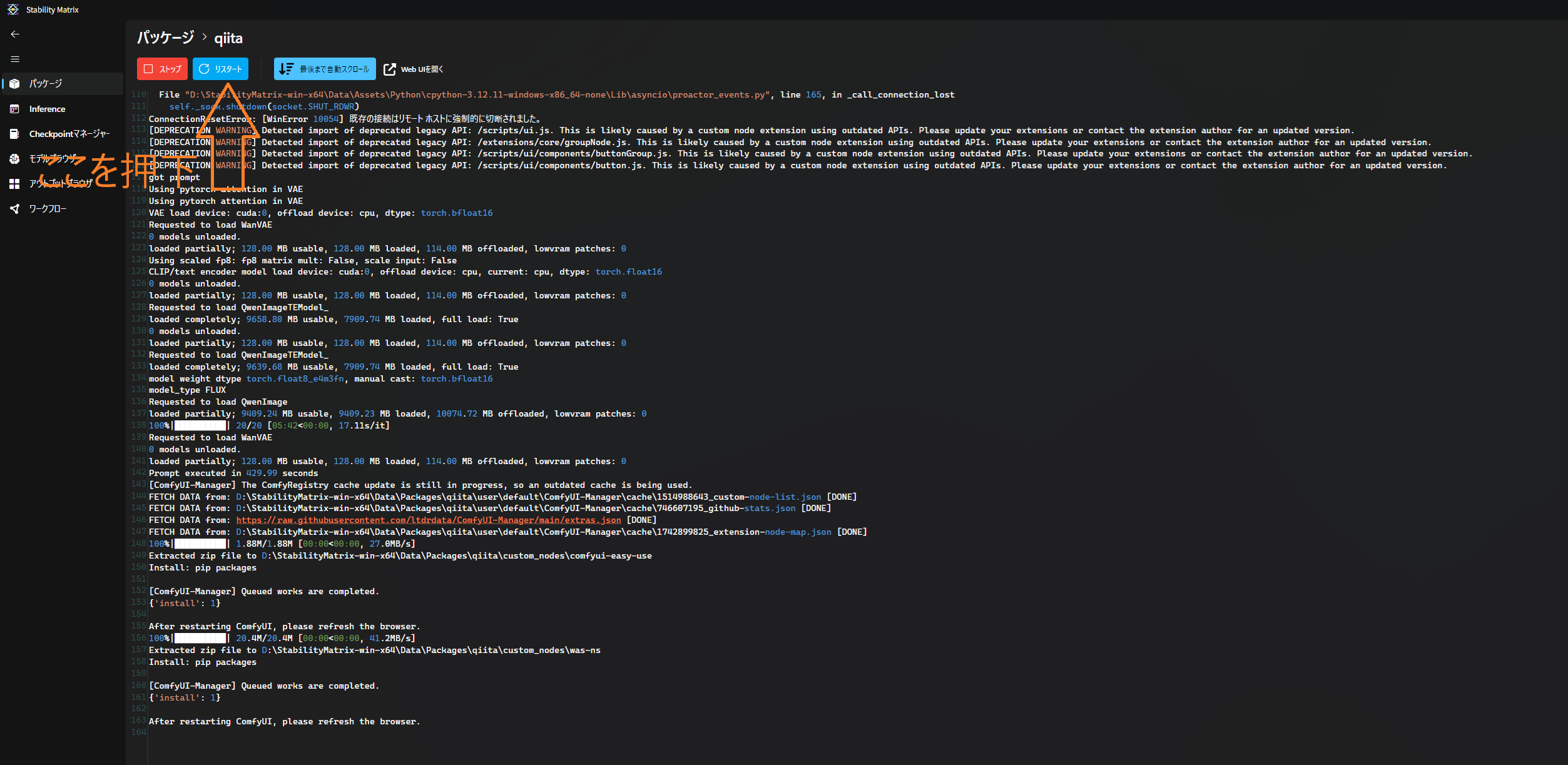The height and width of the screenshot is (765, 1568).
Task: Click the back arrow icon
Action: coord(15,34)
